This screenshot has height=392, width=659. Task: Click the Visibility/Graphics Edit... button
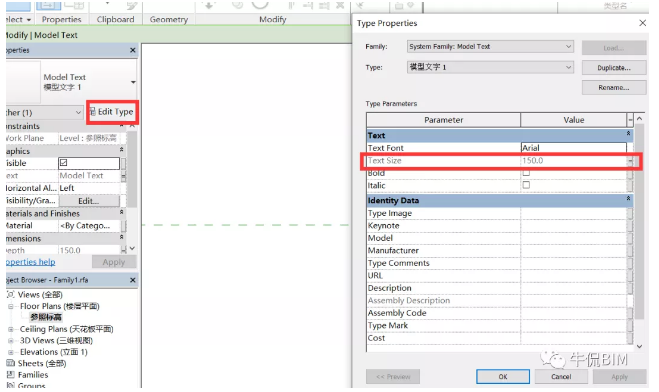pyautogui.click(x=89, y=201)
